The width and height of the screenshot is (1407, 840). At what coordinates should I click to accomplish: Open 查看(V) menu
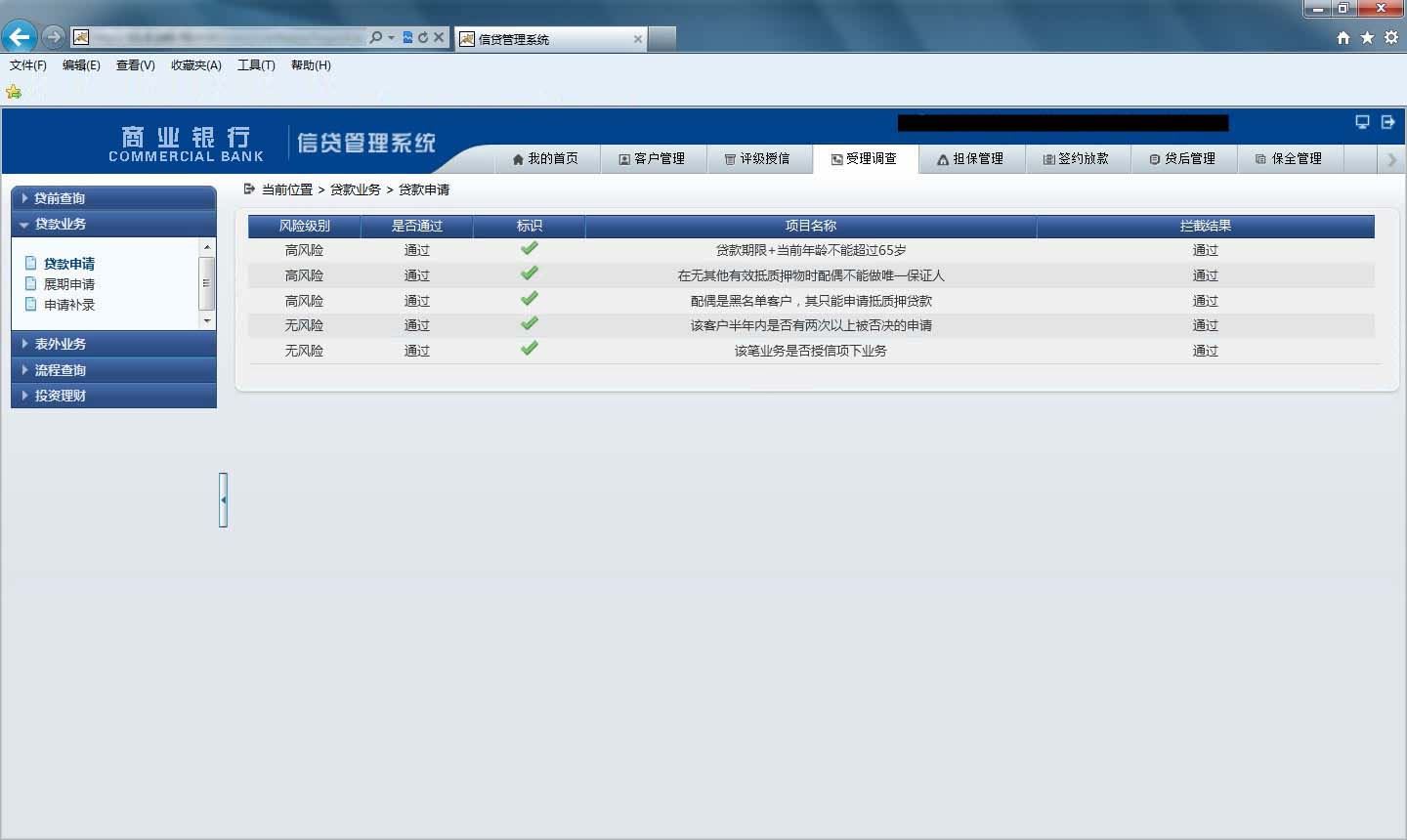click(x=135, y=65)
